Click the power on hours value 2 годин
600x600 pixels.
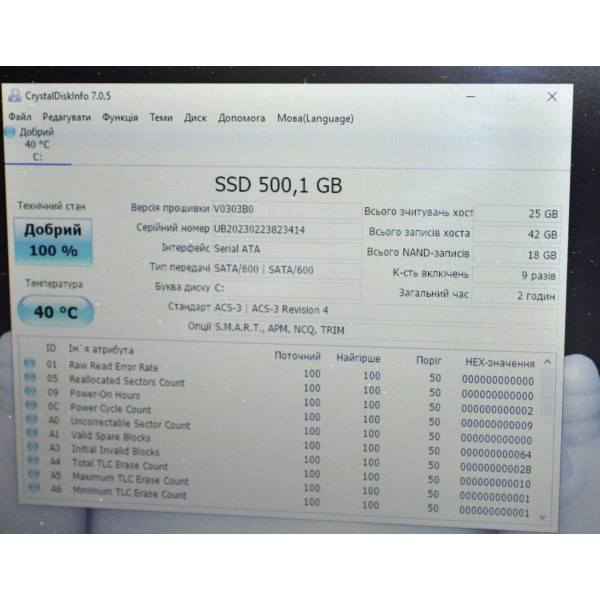[515, 295]
